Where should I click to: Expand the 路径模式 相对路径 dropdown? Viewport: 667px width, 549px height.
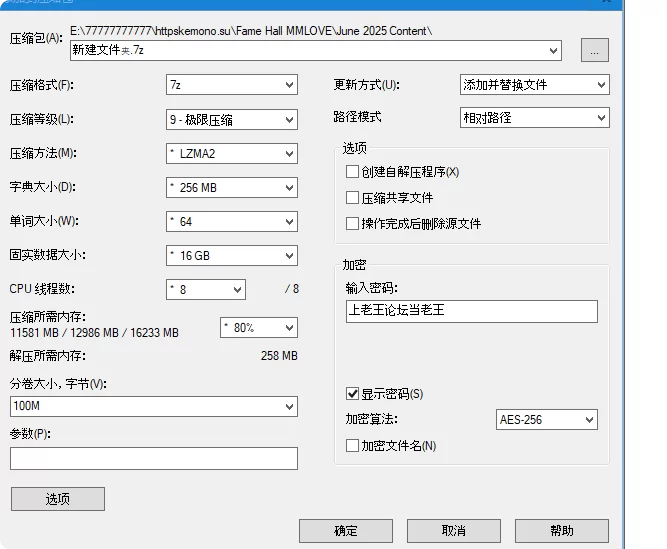click(x=535, y=118)
